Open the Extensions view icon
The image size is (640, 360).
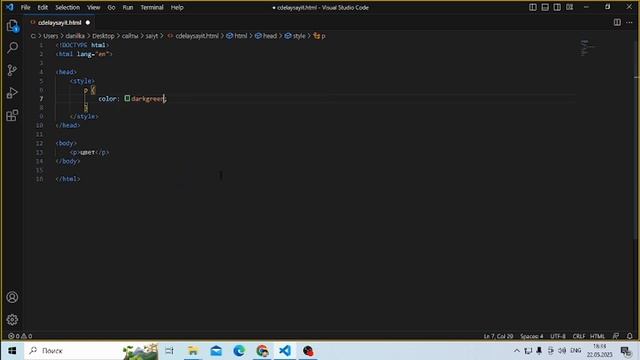pyautogui.click(x=12, y=116)
